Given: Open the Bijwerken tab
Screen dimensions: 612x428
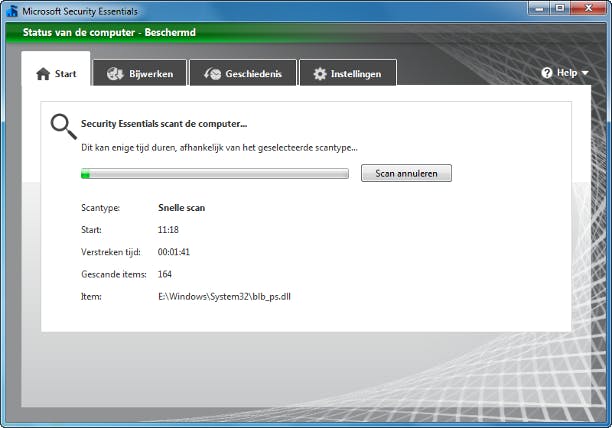Looking at the screenshot, I should pyautogui.click(x=140, y=73).
